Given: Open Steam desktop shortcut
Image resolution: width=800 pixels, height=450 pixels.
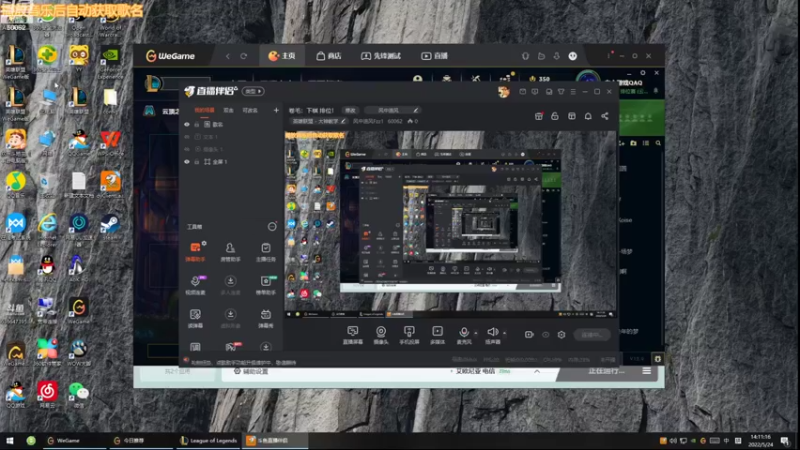Looking at the screenshot, I should click(x=110, y=226).
